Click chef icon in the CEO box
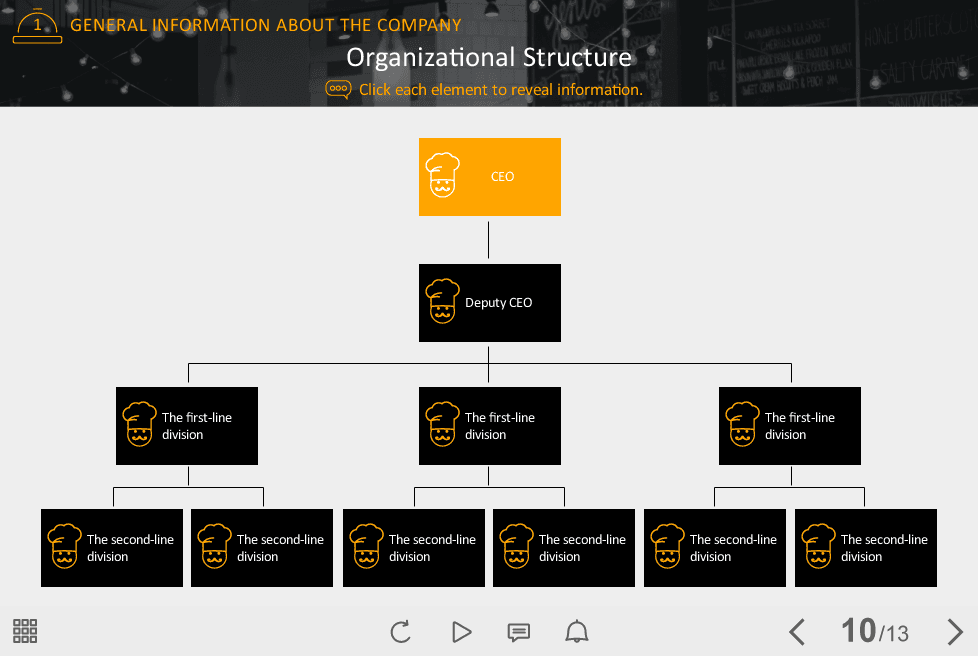Screen dimensions: 978x656 442,175
